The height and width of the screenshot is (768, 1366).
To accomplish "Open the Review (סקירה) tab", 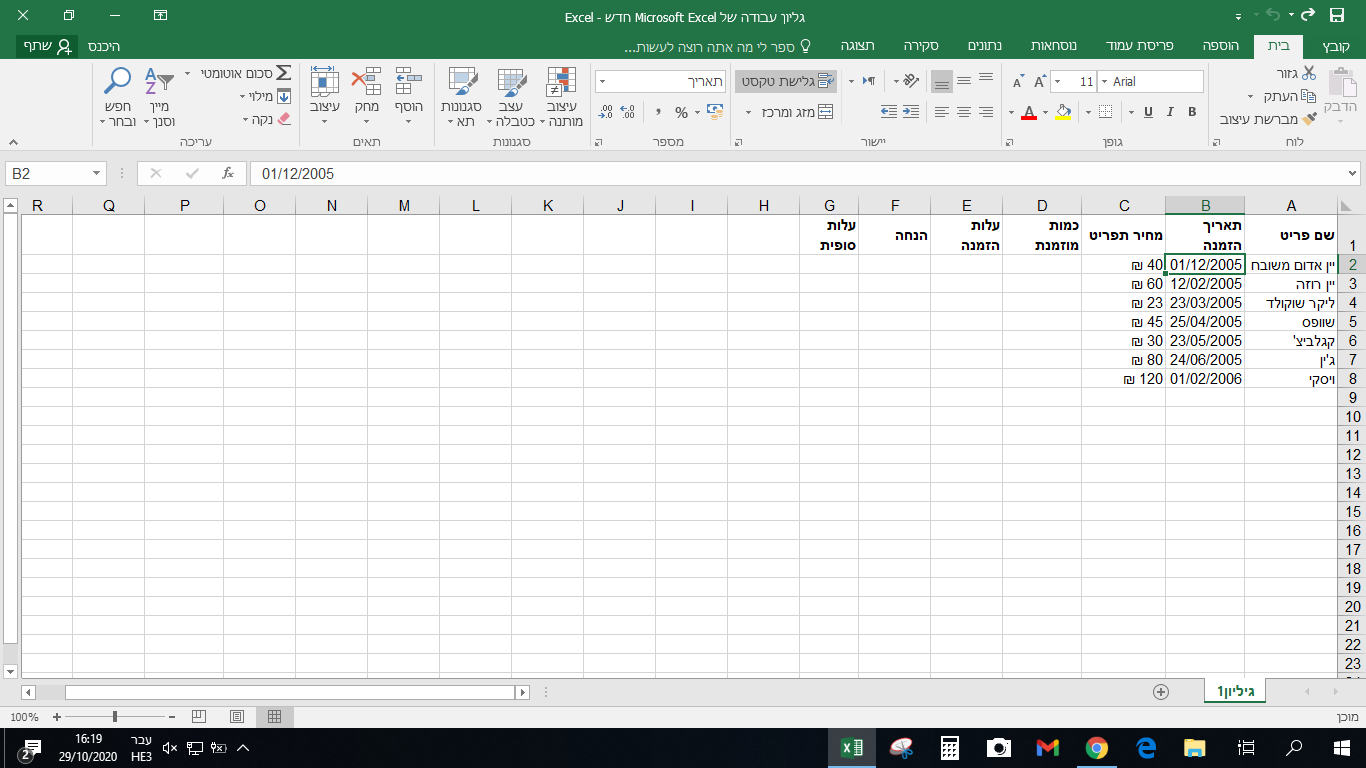I will coord(920,46).
